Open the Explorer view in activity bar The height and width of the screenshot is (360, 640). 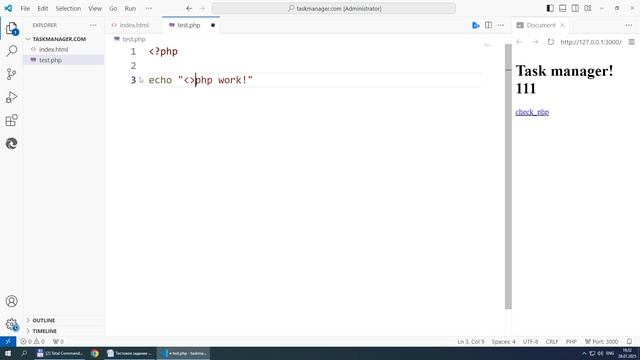point(11,29)
